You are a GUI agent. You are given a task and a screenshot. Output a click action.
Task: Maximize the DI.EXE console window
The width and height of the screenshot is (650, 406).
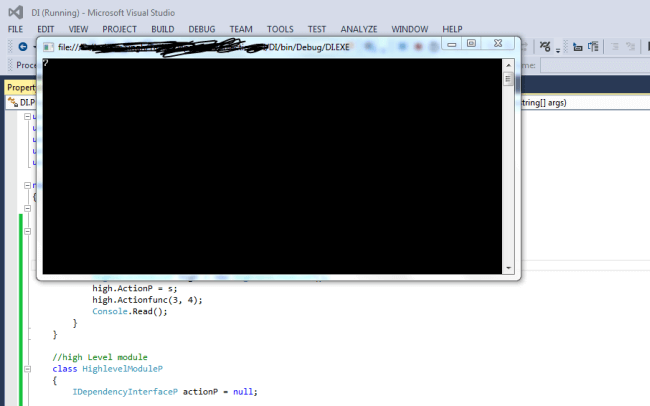(471, 44)
